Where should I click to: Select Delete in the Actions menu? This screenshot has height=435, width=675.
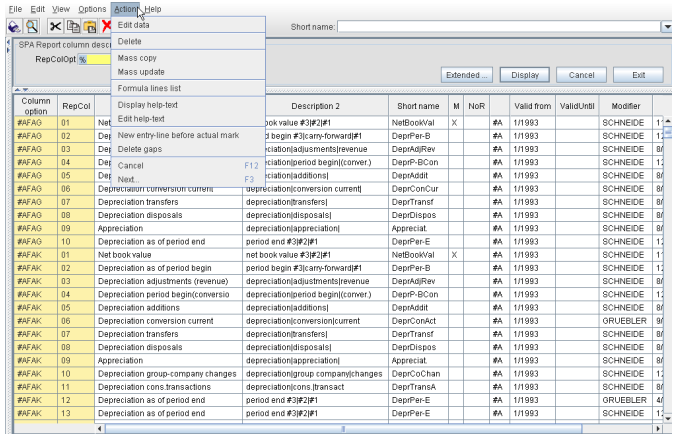188,41
